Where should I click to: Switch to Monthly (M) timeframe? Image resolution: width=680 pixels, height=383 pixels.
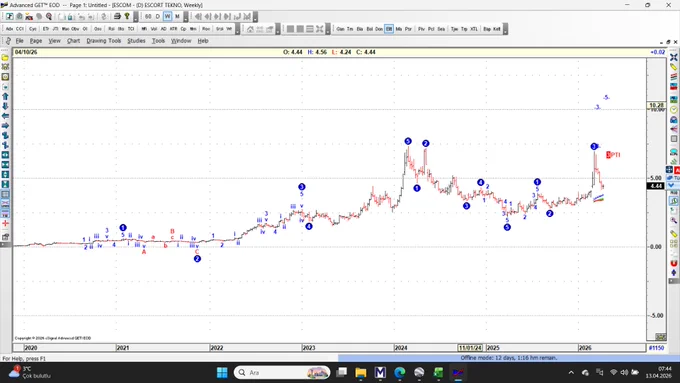pyautogui.click(x=177, y=16)
